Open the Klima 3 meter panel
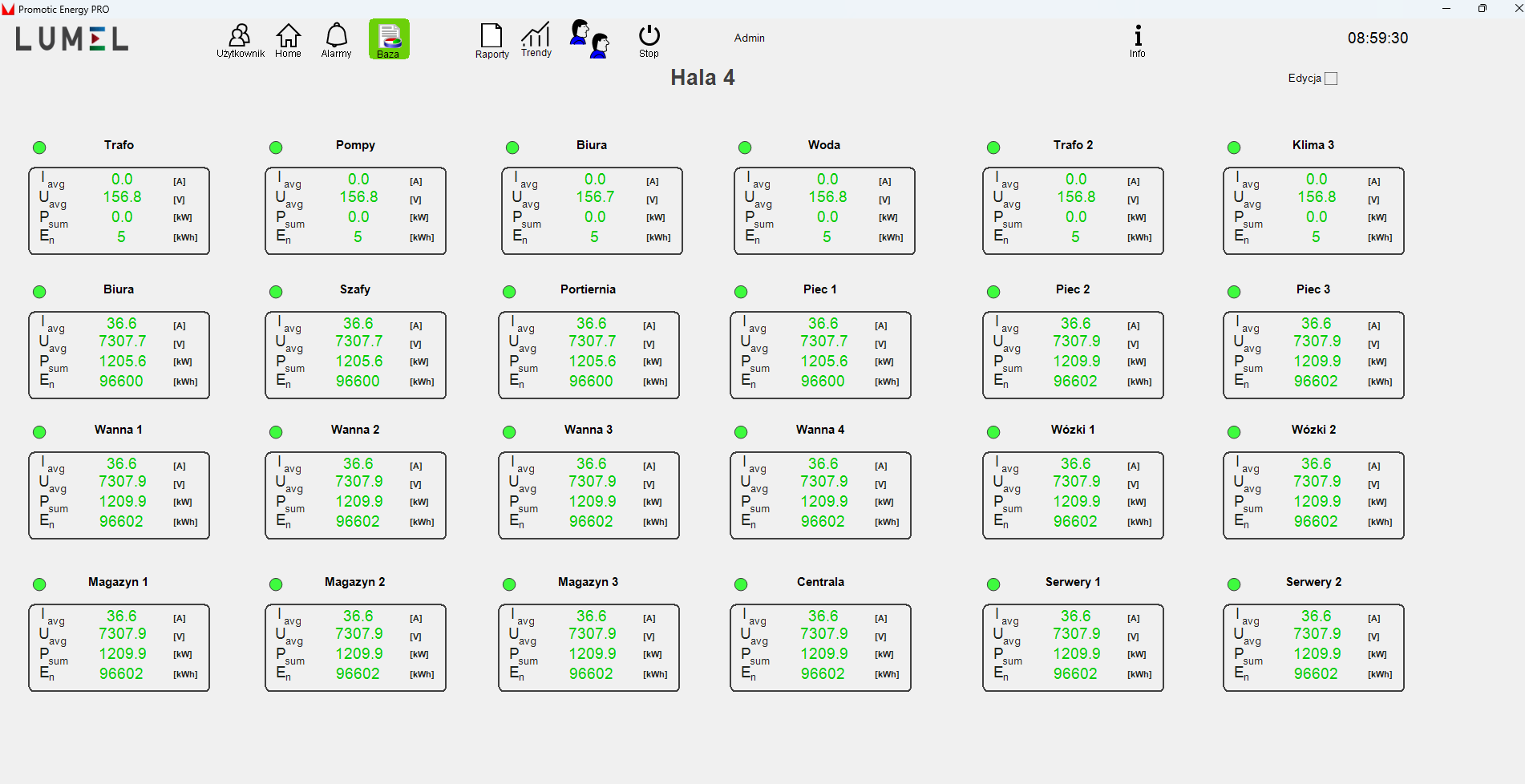The height and width of the screenshot is (784, 1525). coord(1314,211)
